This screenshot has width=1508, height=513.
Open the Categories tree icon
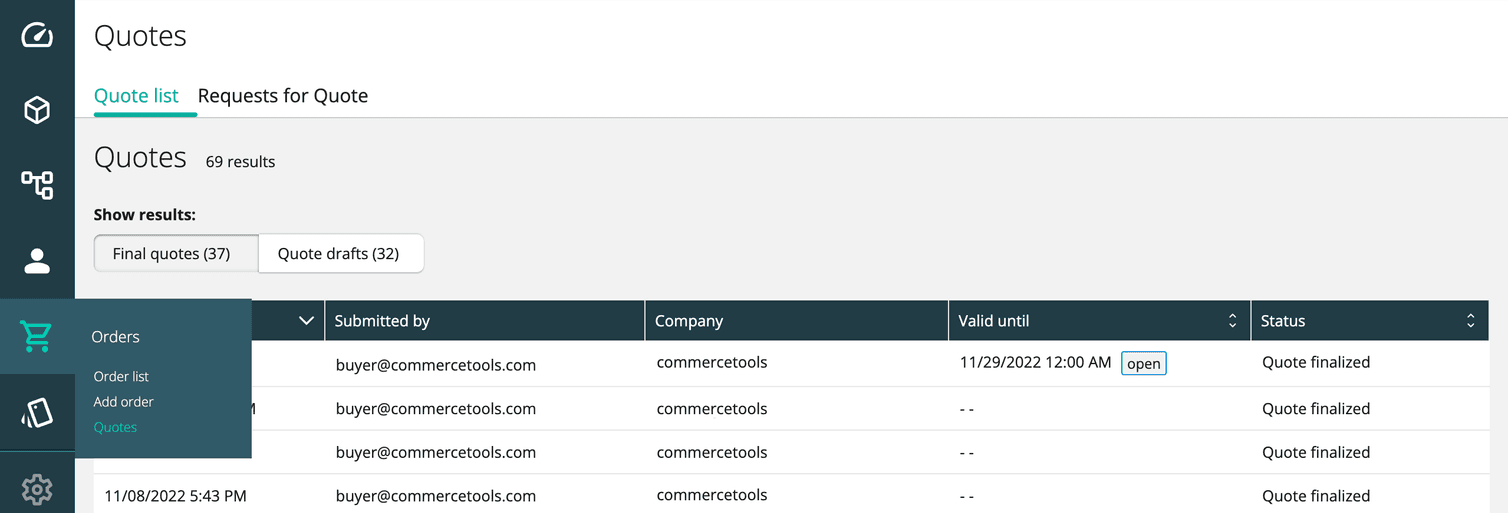coord(37,185)
